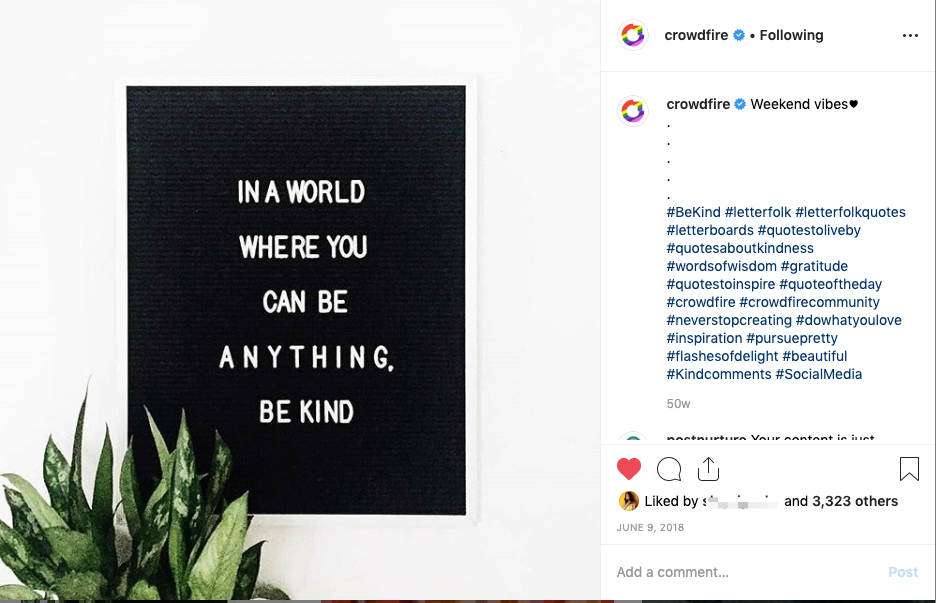The width and height of the screenshot is (936, 603).
Task: Click the June 9, 2018 date stamp
Action: click(x=650, y=527)
